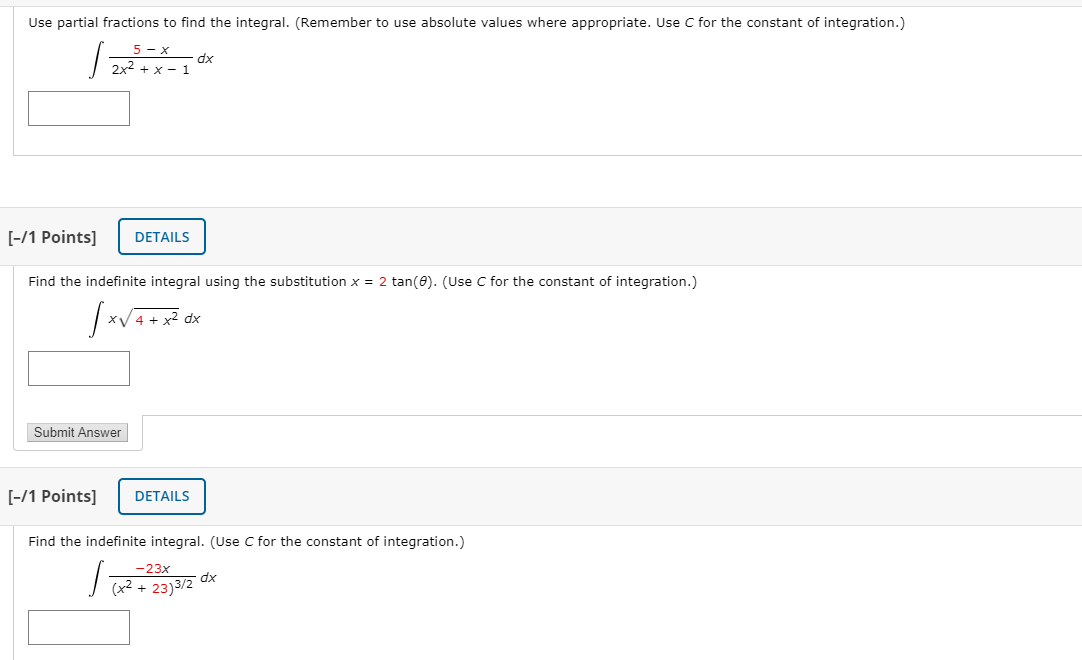1082x660 pixels.
Task: Click the answer box for the −23x integral
Action: point(78,627)
